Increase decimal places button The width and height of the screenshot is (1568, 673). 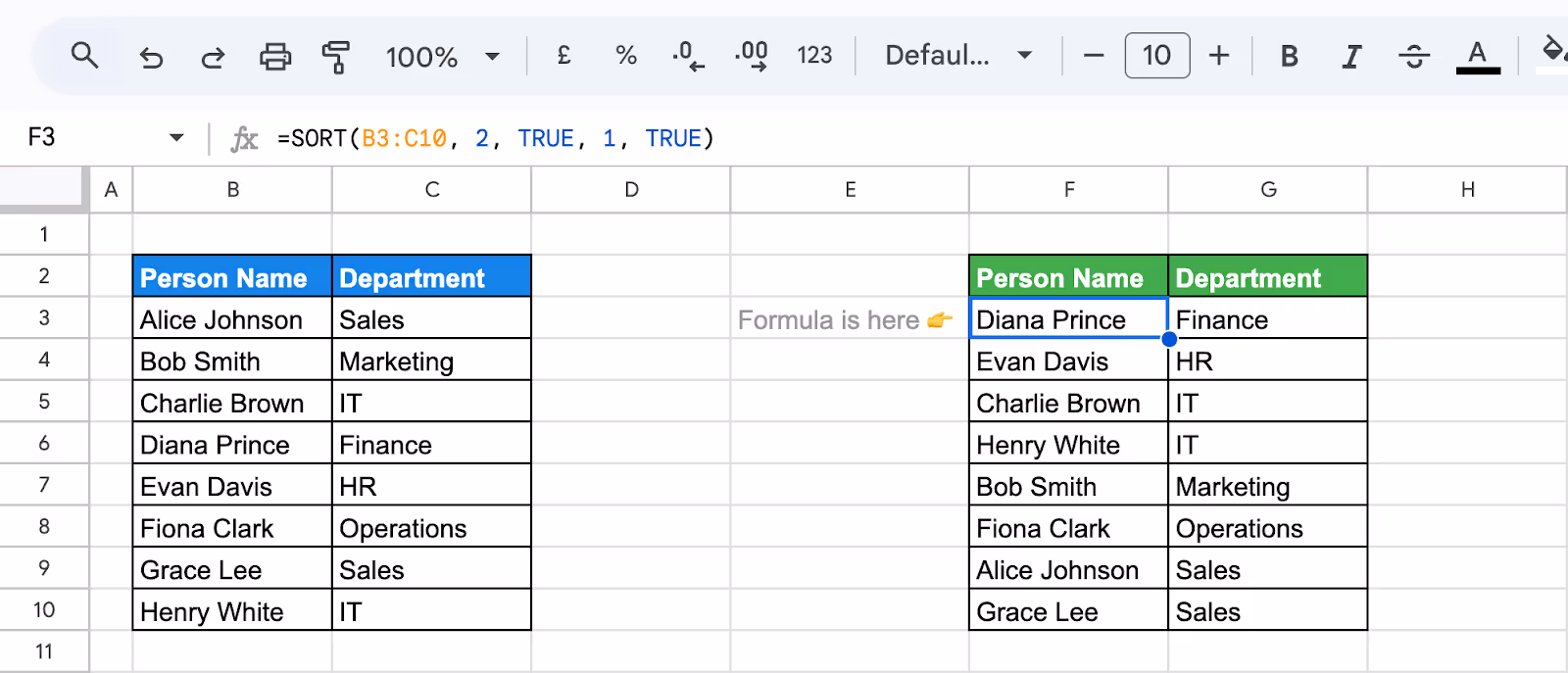pyautogui.click(x=752, y=56)
